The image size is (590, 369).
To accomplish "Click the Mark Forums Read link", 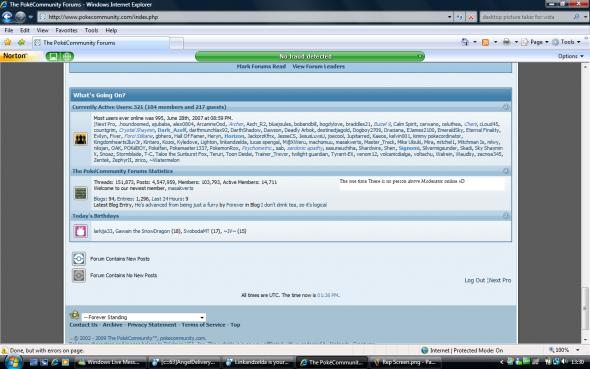I will 261,67.
